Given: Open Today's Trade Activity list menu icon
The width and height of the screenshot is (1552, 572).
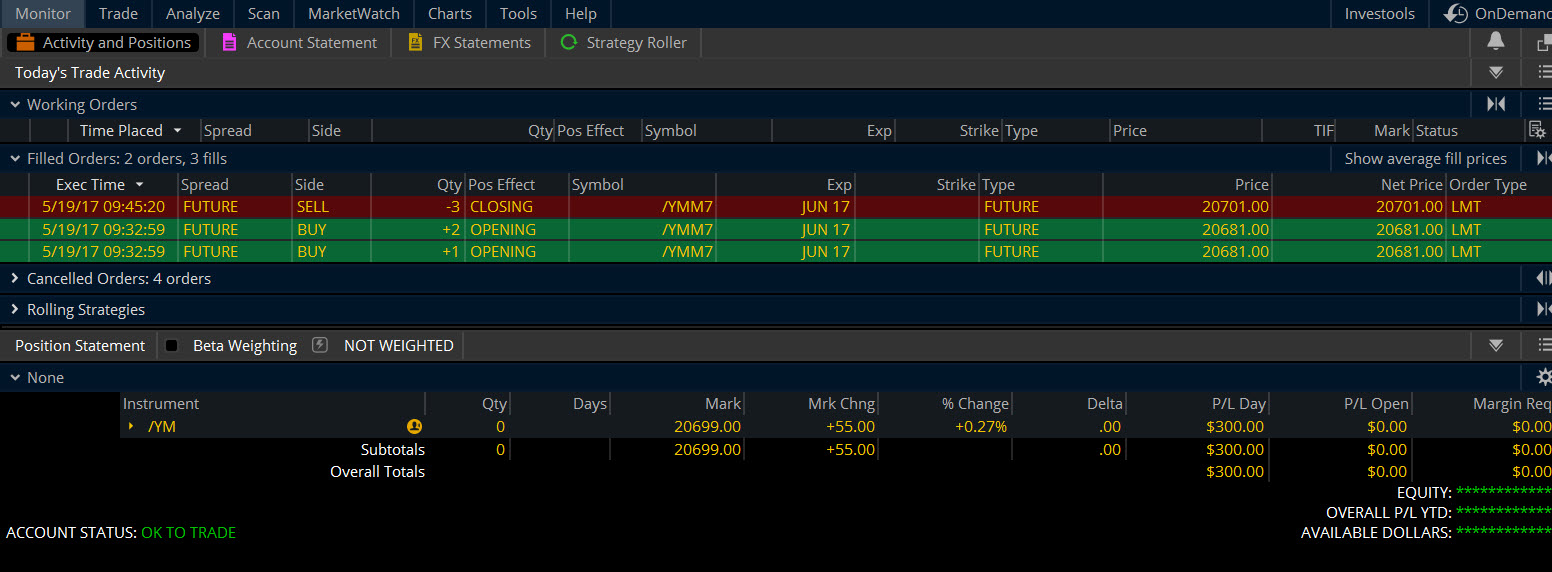Looking at the screenshot, I should [x=1544, y=72].
